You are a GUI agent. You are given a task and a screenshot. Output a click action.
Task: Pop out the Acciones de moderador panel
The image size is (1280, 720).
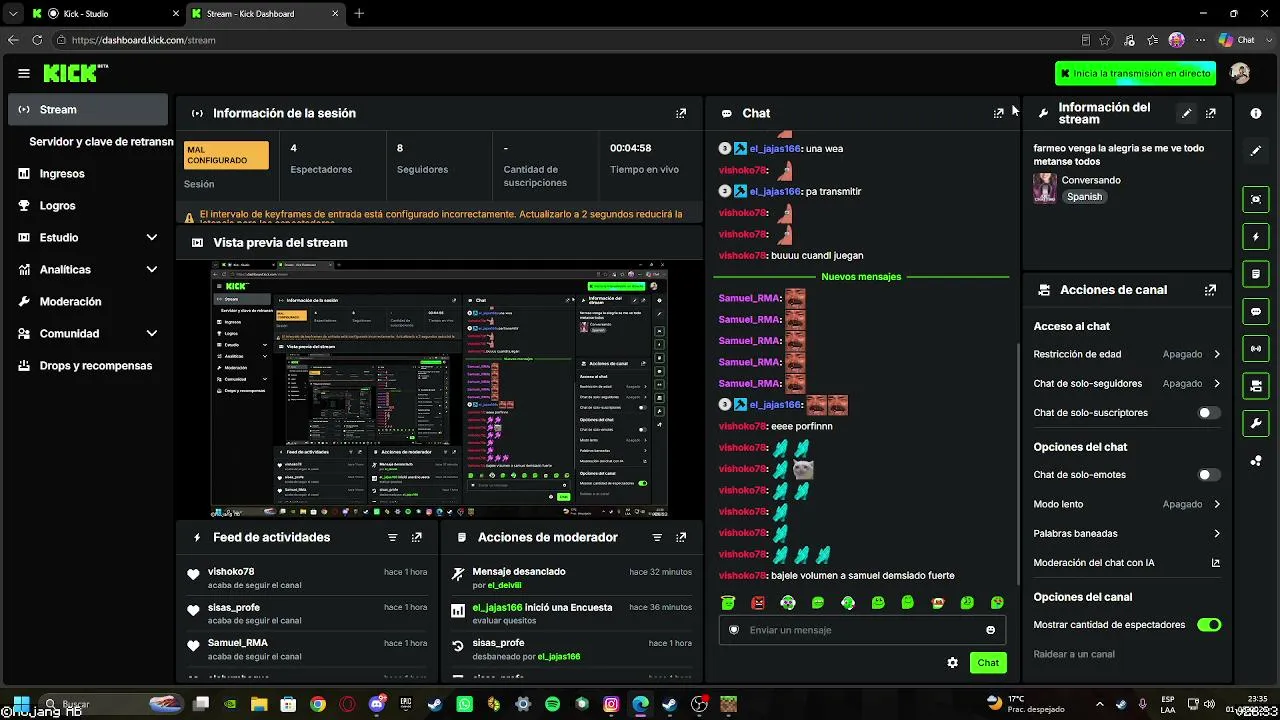(681, 538)
